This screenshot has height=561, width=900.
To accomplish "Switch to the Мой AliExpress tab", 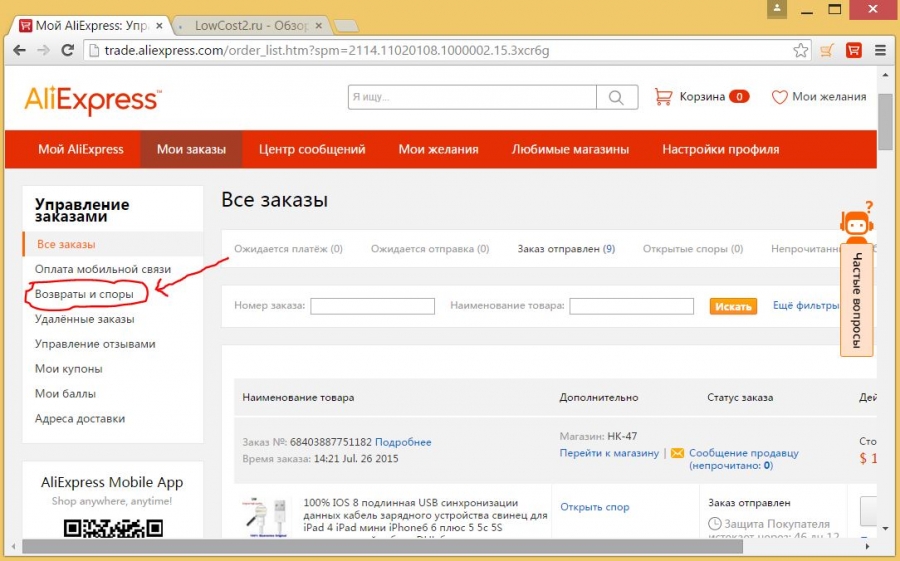I will (x=92, y=26).
